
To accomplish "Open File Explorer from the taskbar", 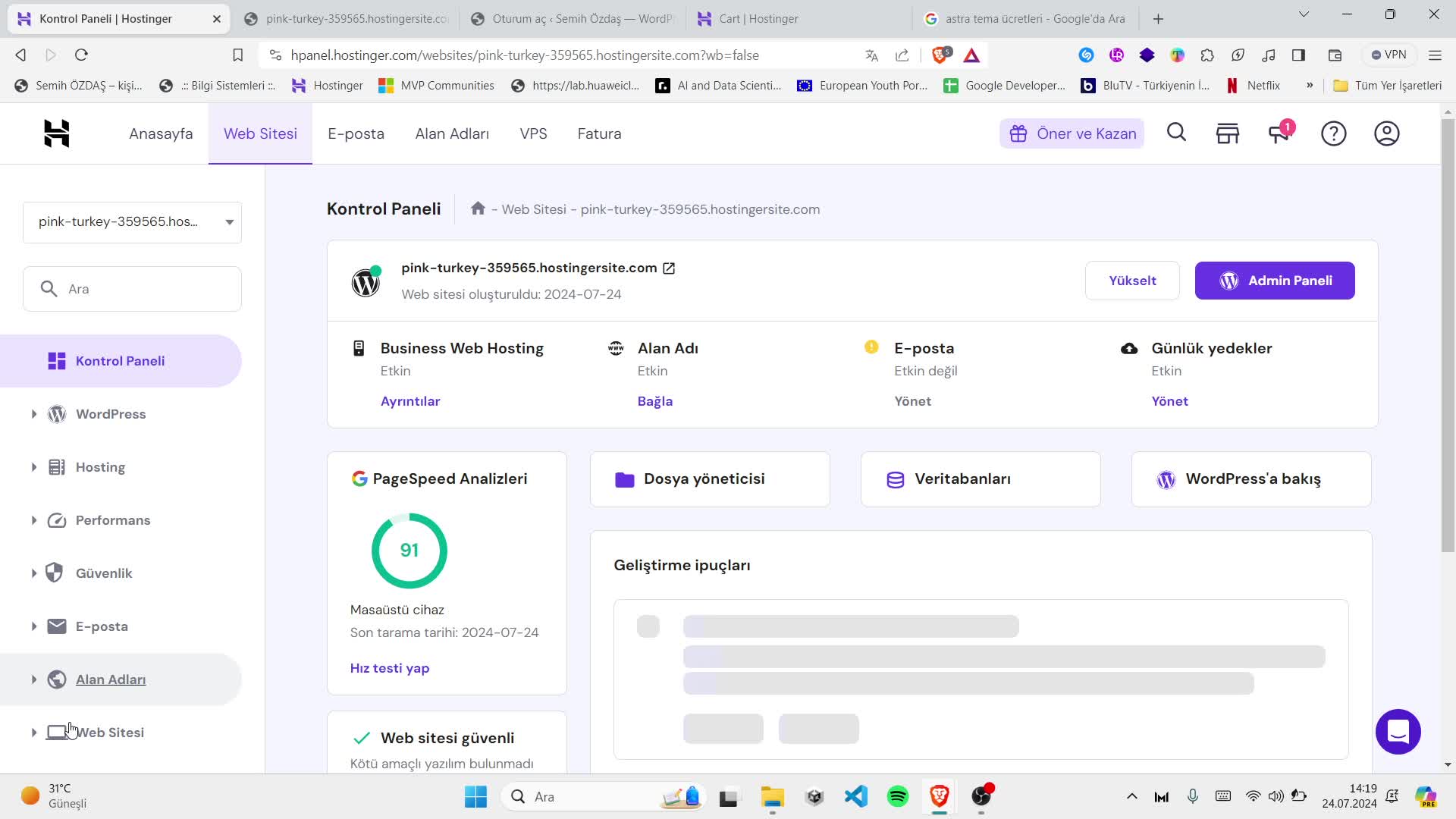I will click(x=772, y=796).
